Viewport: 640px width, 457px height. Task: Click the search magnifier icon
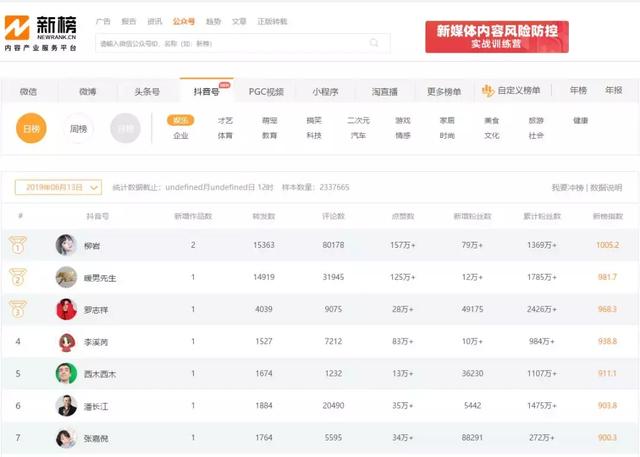click(x=374, y=43)
